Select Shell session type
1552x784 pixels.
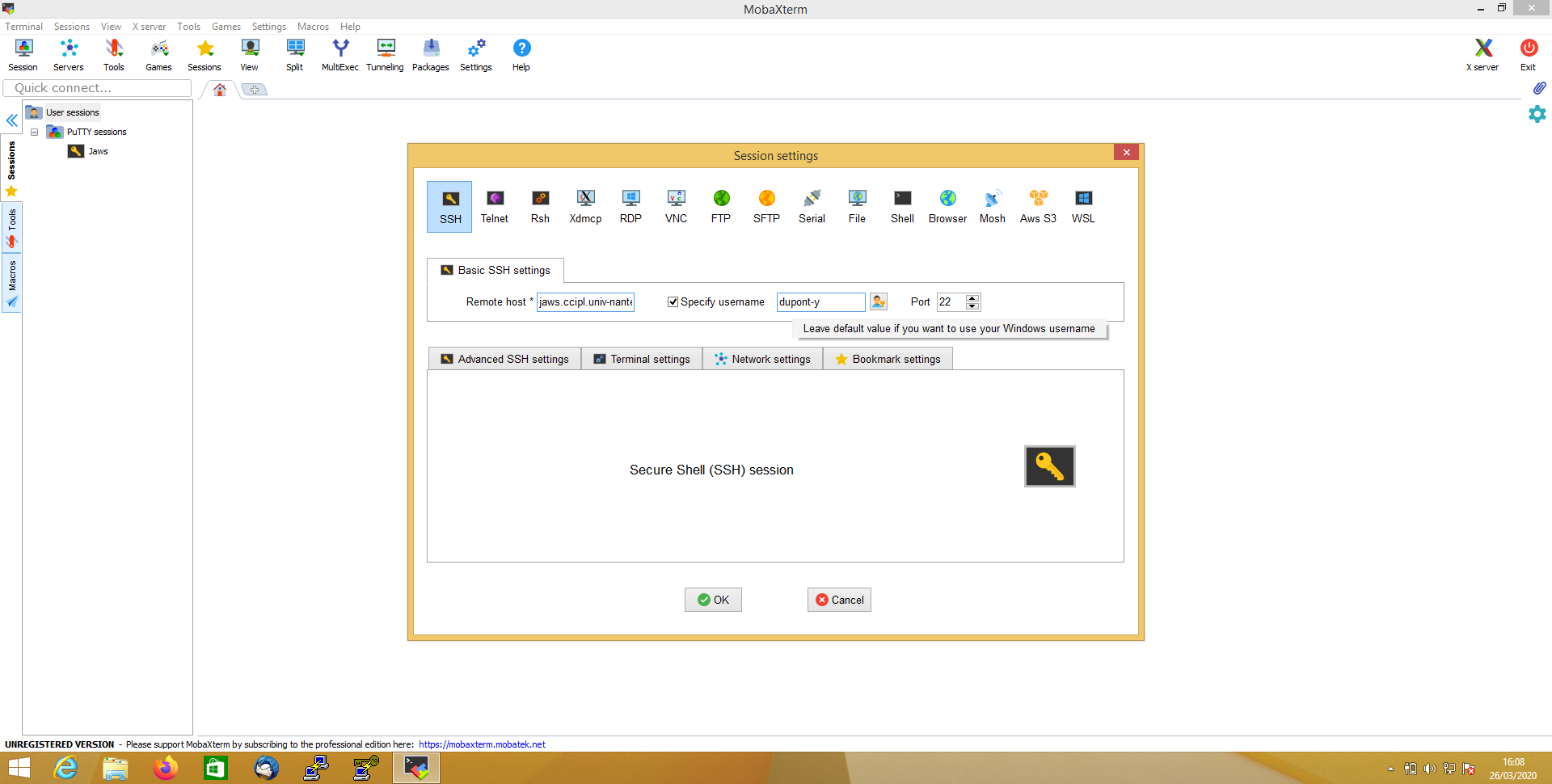point(902,207)
